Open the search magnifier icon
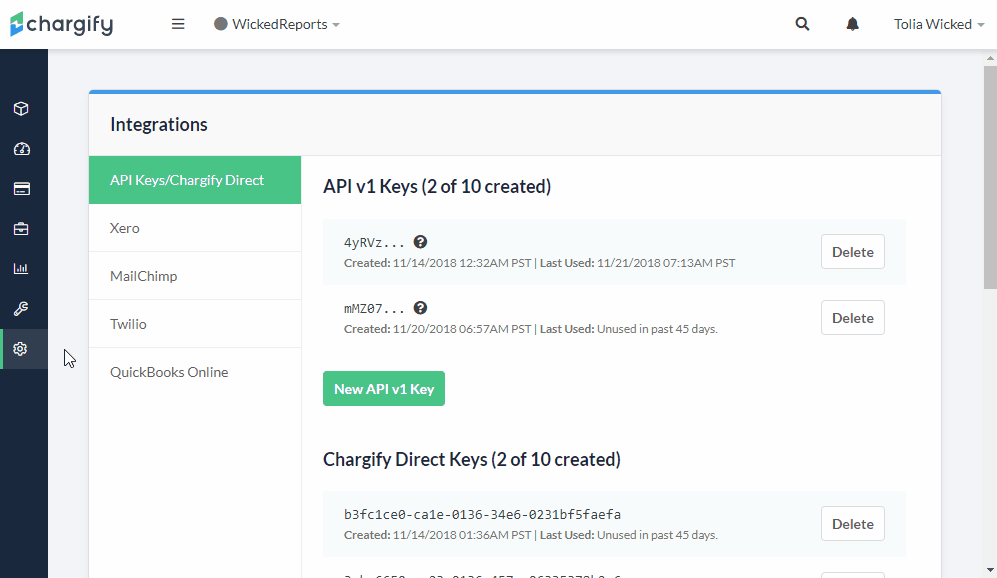997x578 pixels. point(802,24)
